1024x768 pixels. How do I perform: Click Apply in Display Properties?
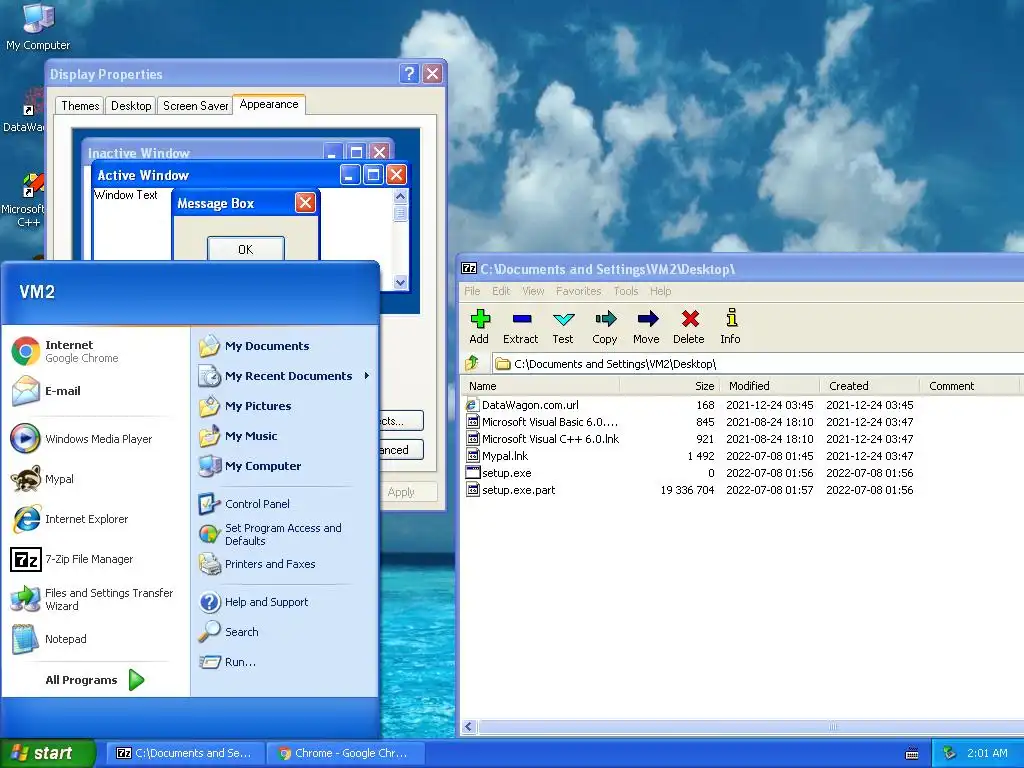pyautogui.click(x=401, y=492)
